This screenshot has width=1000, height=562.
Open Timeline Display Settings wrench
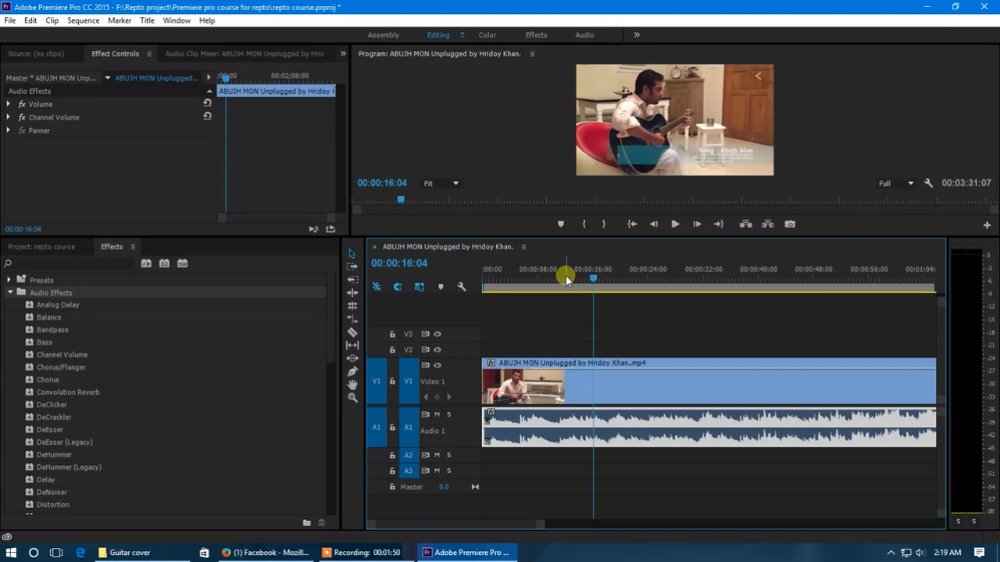coord(462,287)
